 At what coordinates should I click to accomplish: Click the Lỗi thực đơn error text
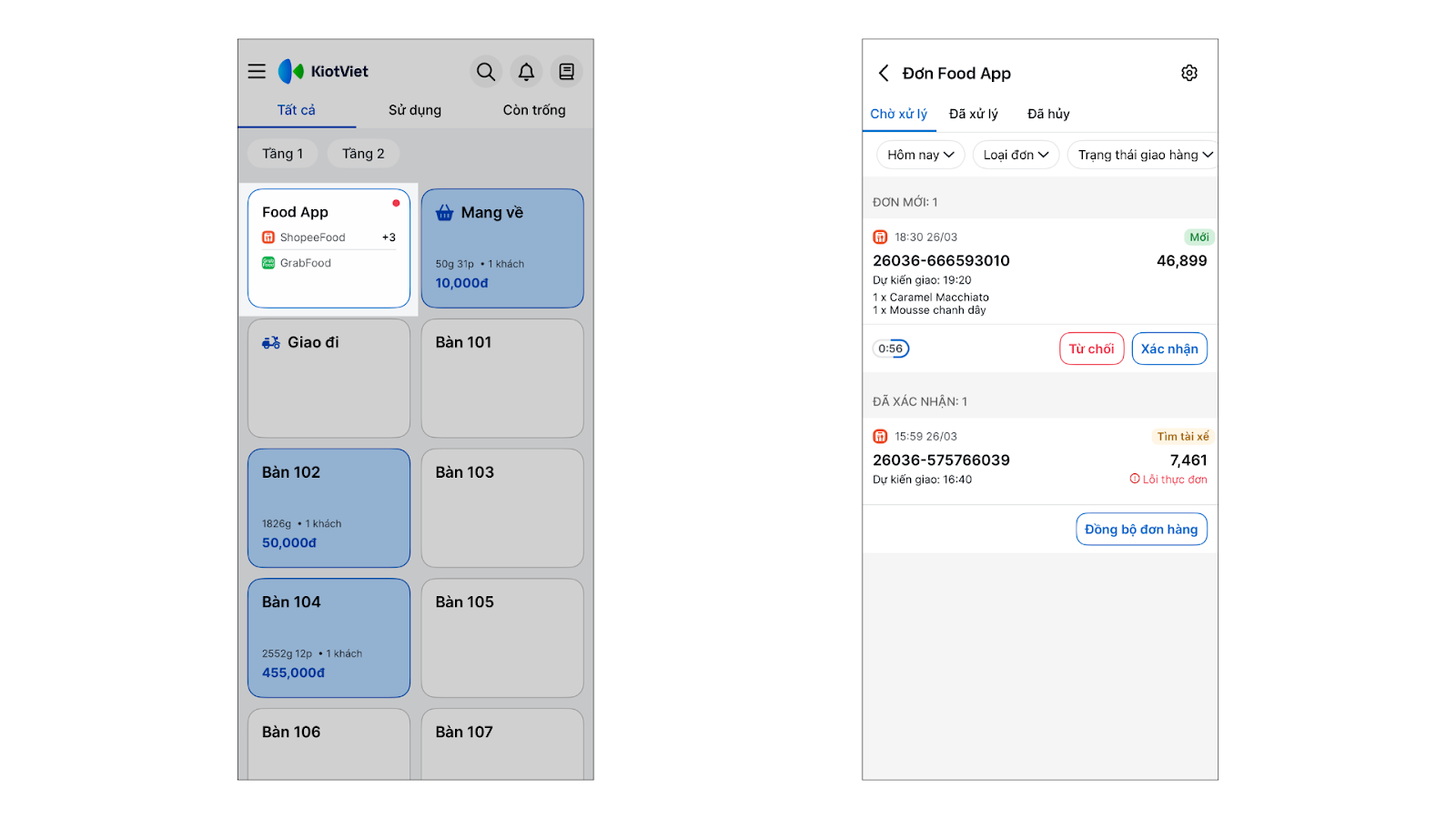point(1175,480)
